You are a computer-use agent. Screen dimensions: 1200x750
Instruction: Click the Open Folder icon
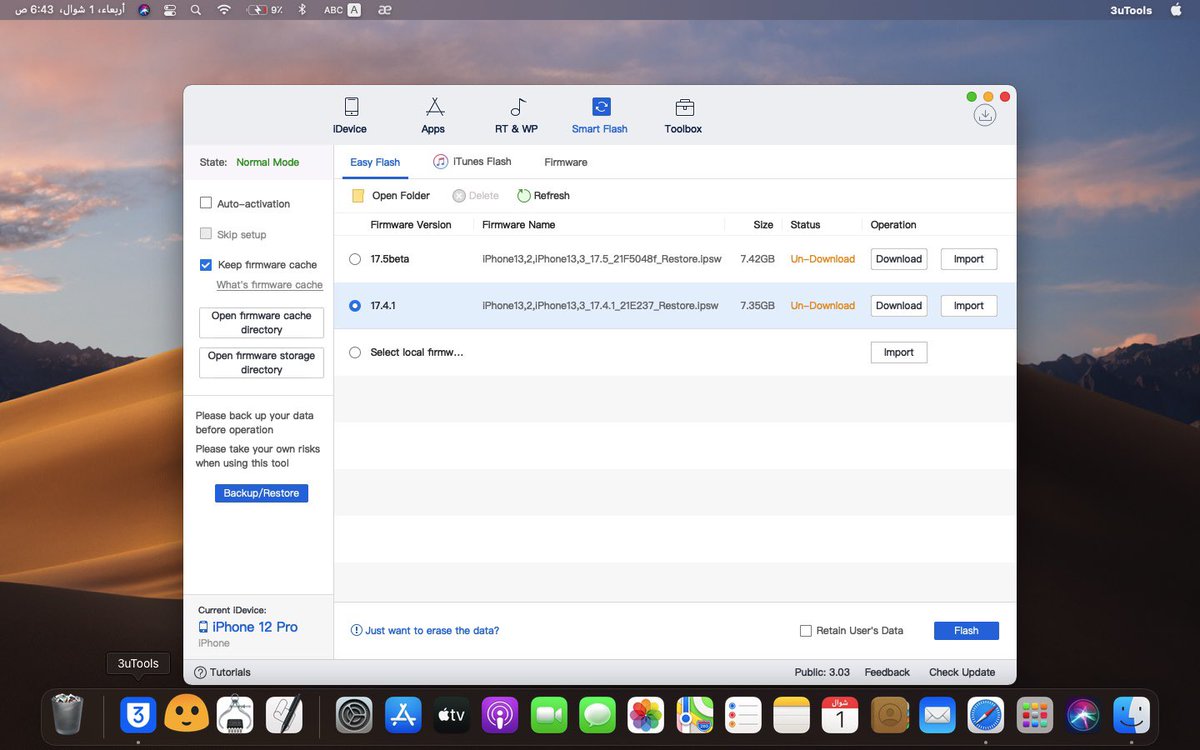(x=358, y=196)
